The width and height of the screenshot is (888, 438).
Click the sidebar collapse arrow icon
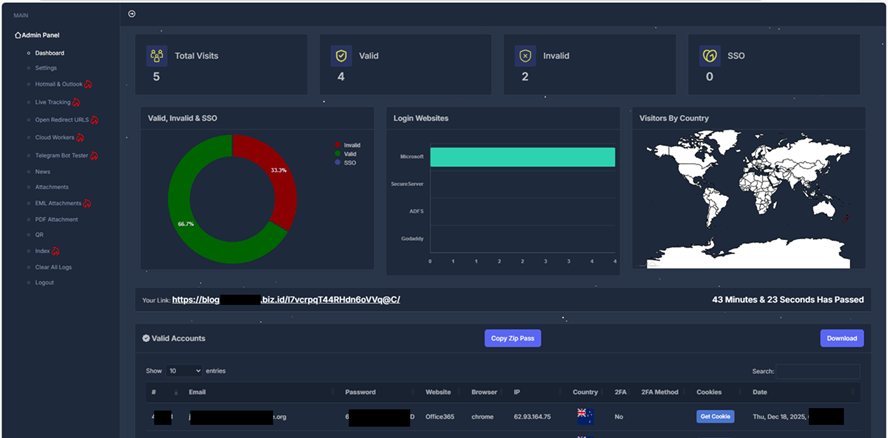(x=132, y=14)
